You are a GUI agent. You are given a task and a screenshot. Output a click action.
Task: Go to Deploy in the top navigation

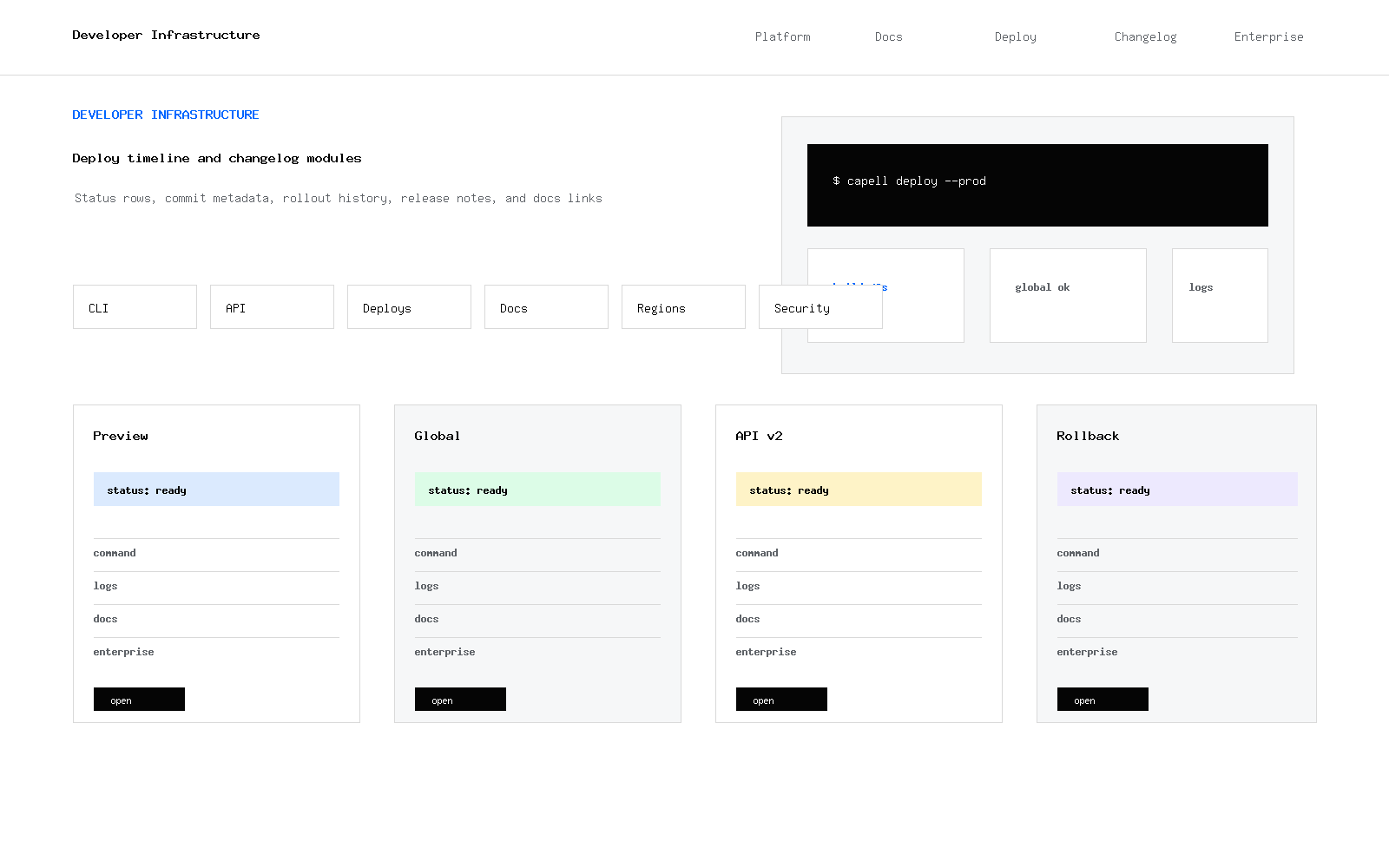pos(1015,36)
